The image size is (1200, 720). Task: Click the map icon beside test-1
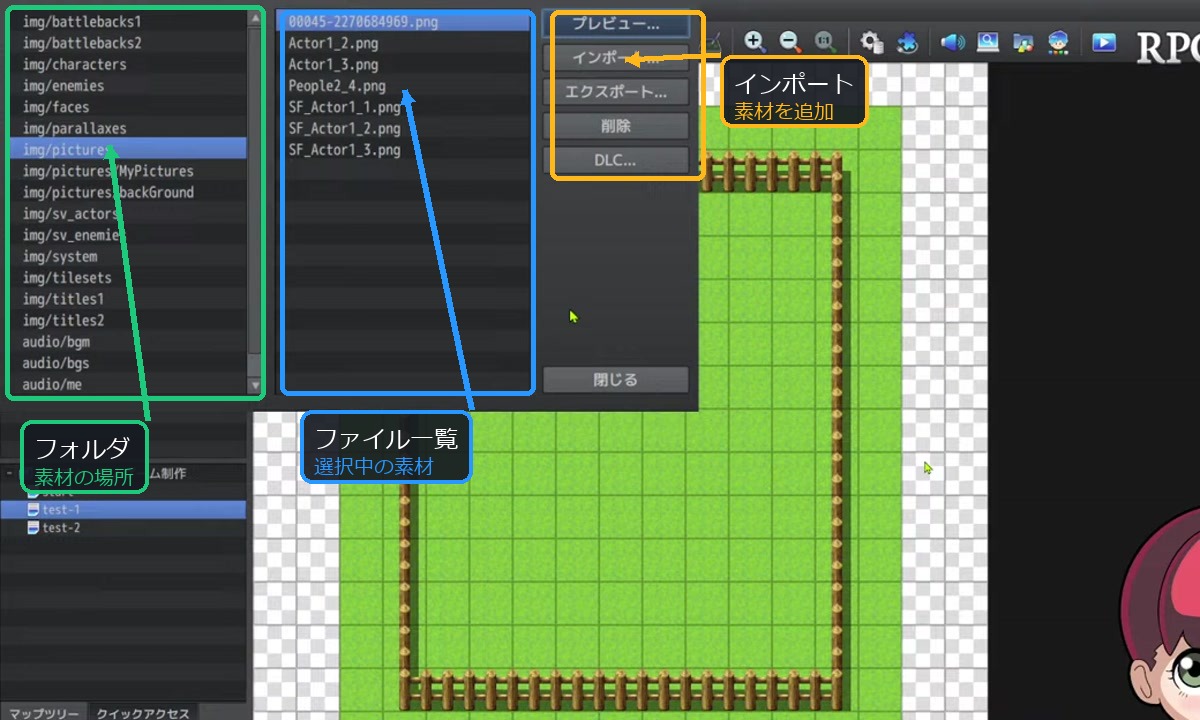click(x=33, y=510)
